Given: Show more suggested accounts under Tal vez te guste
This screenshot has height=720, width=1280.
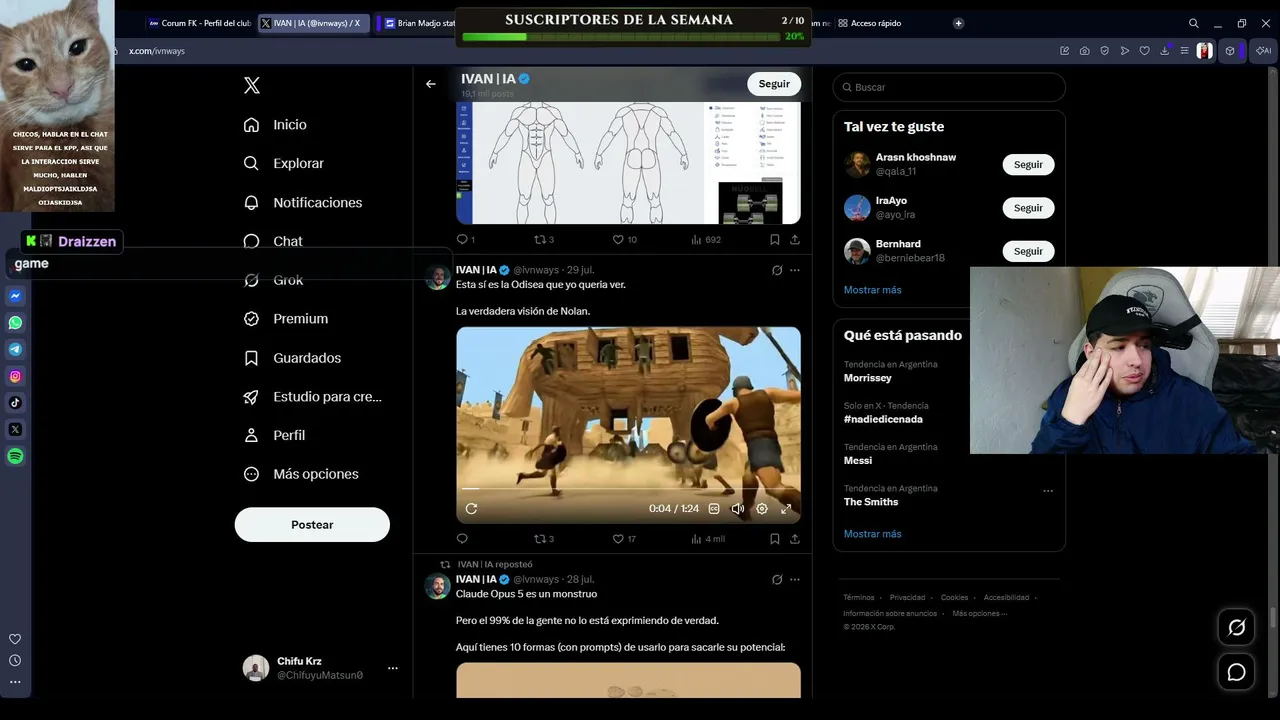Looking at the screenshot, I should point(873,290).
